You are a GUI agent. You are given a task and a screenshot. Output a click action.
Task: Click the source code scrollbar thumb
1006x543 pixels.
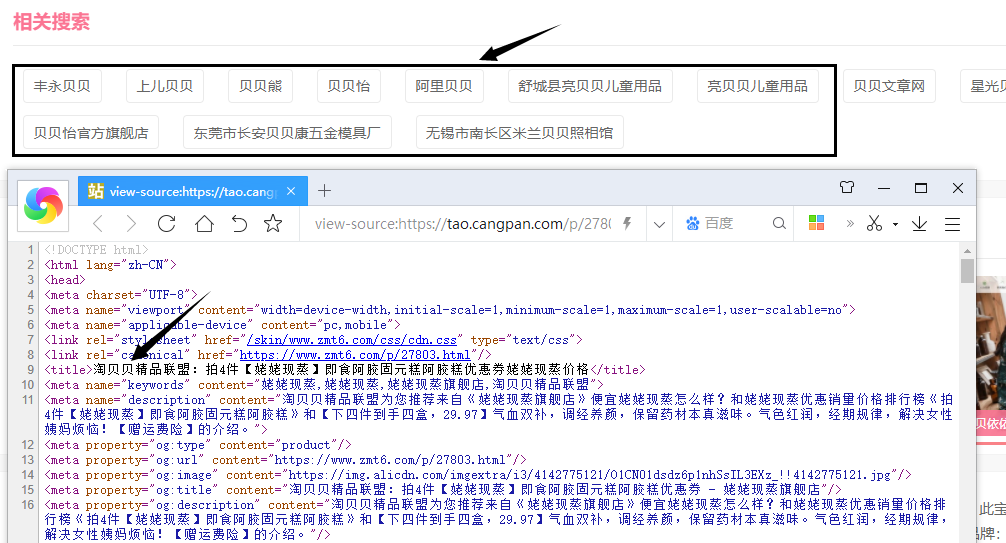[x=968, y=270]
